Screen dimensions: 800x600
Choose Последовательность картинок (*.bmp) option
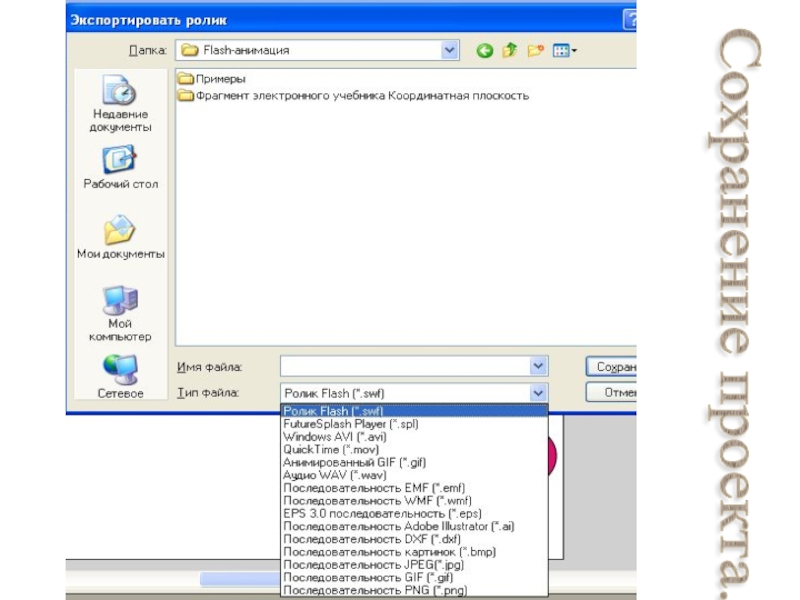414,552
